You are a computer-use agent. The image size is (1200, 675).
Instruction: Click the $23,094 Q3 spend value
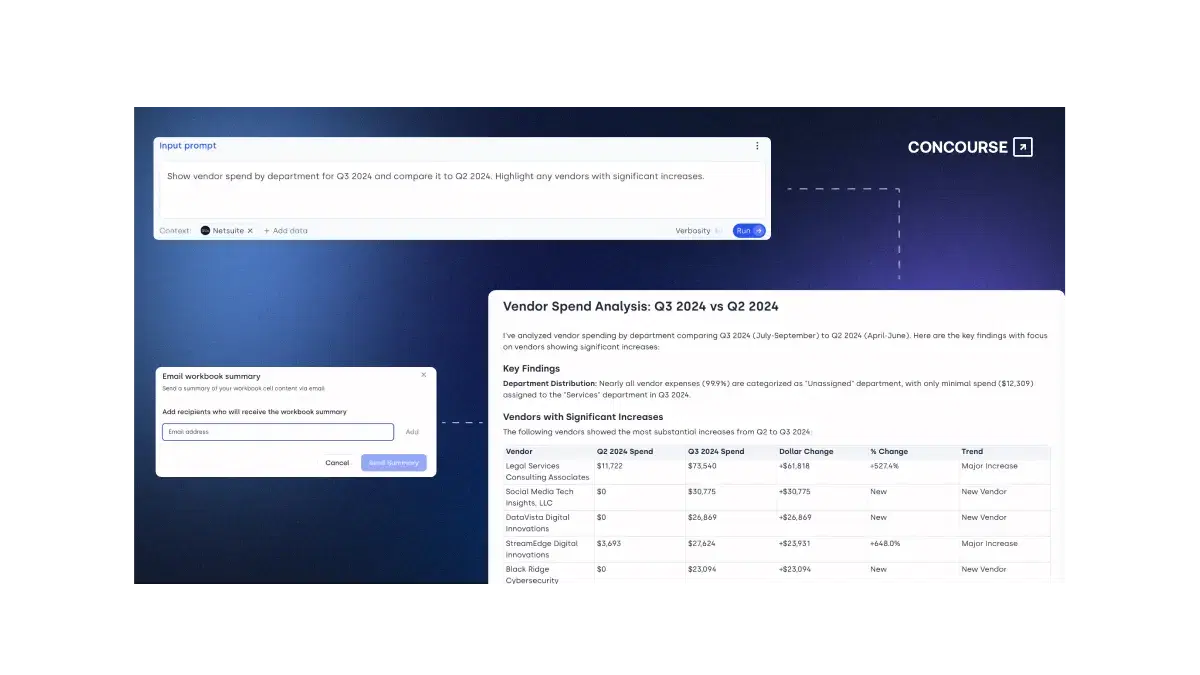[x=701, y=570]
